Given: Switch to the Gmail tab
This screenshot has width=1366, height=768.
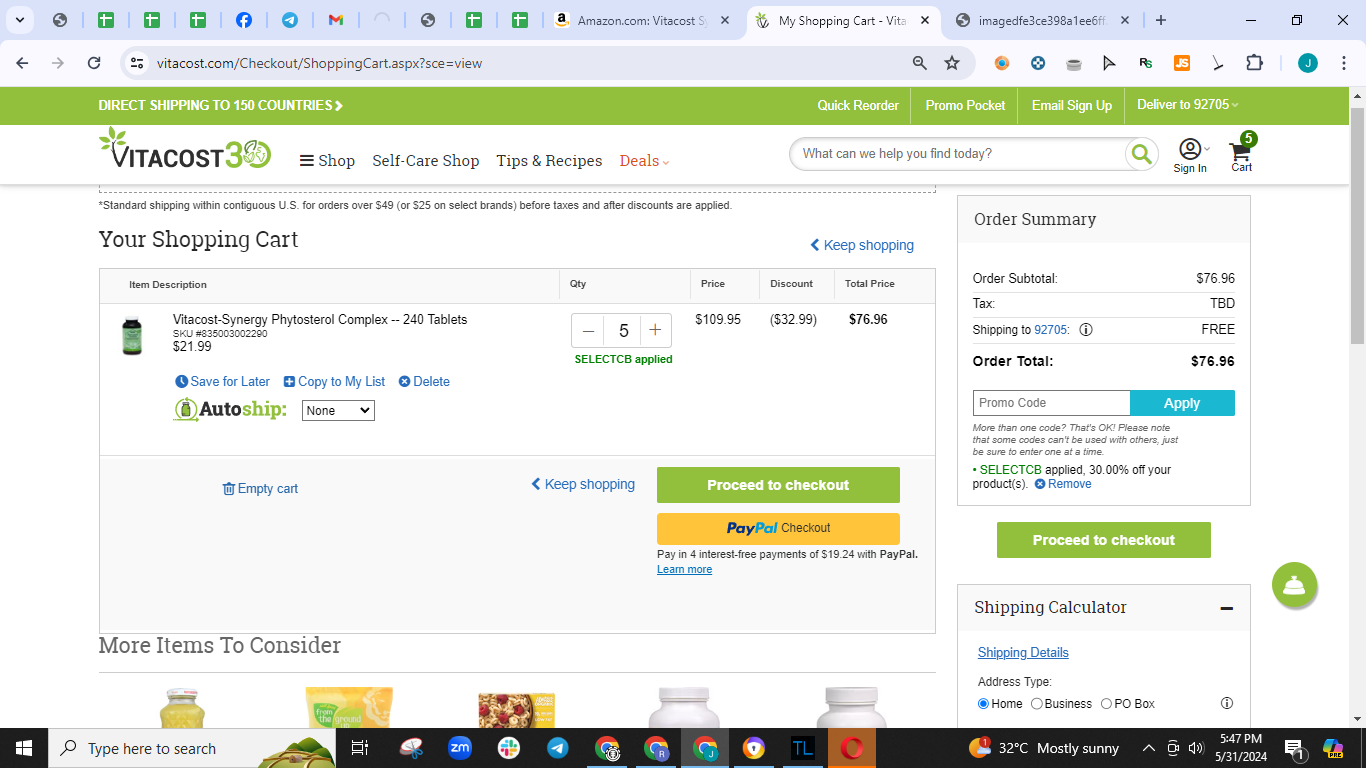Looking at the screenshot, I should click(336, 20).
